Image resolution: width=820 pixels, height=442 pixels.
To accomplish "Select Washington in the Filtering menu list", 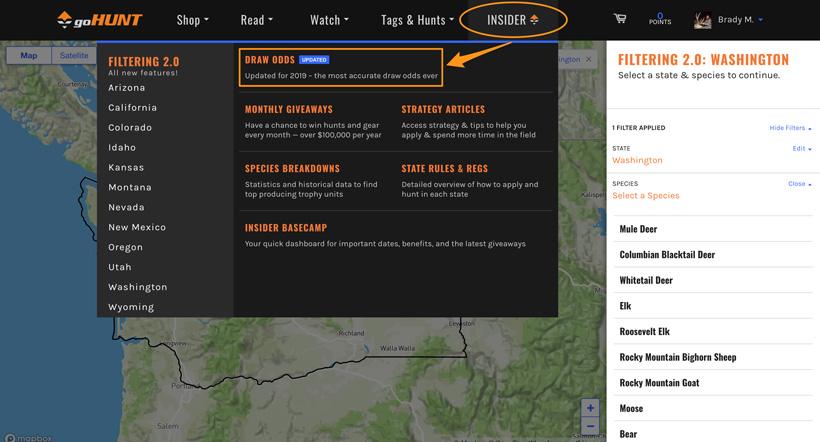I will 138,287.
